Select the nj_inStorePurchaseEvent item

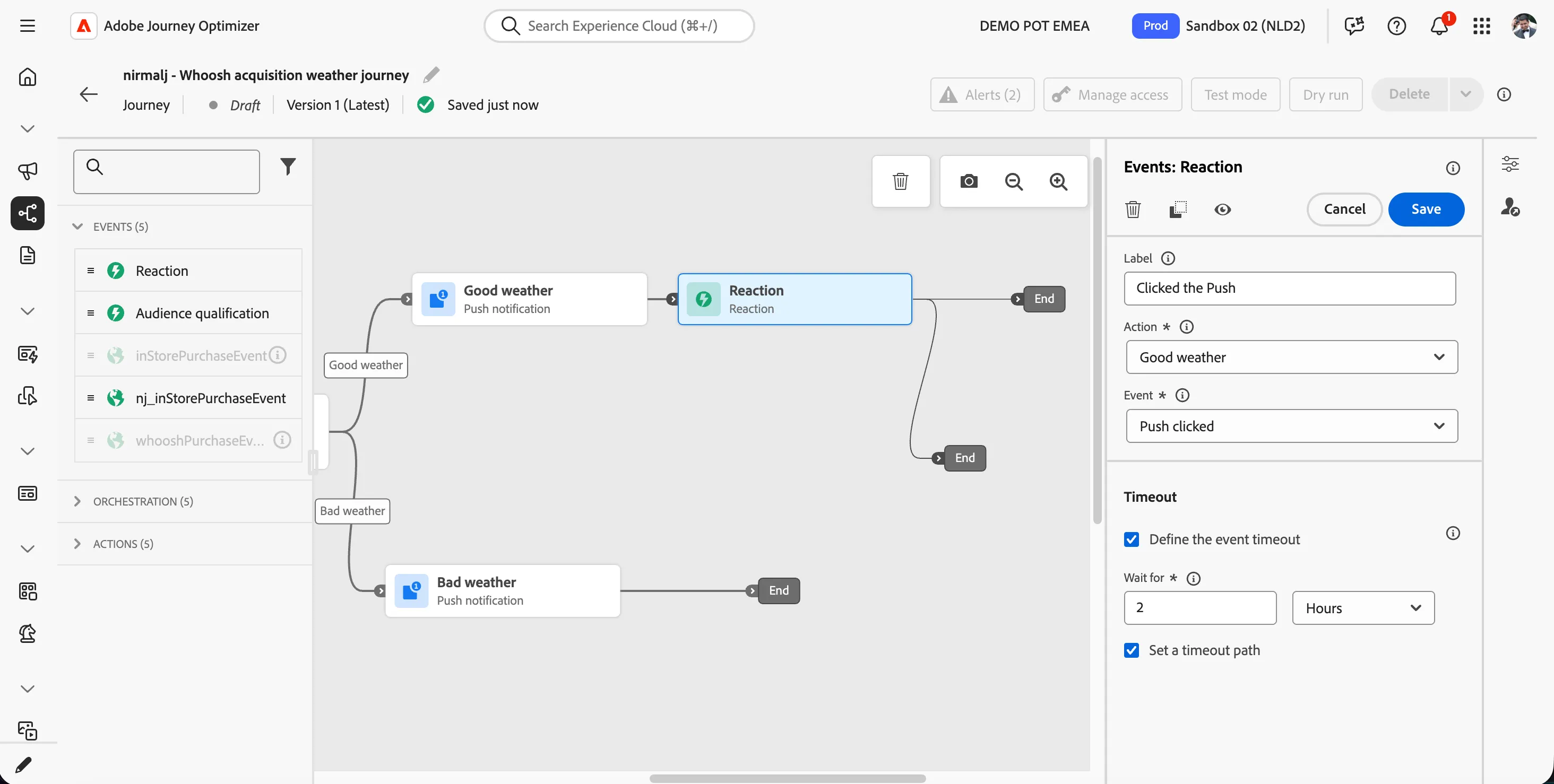(188, 398)
